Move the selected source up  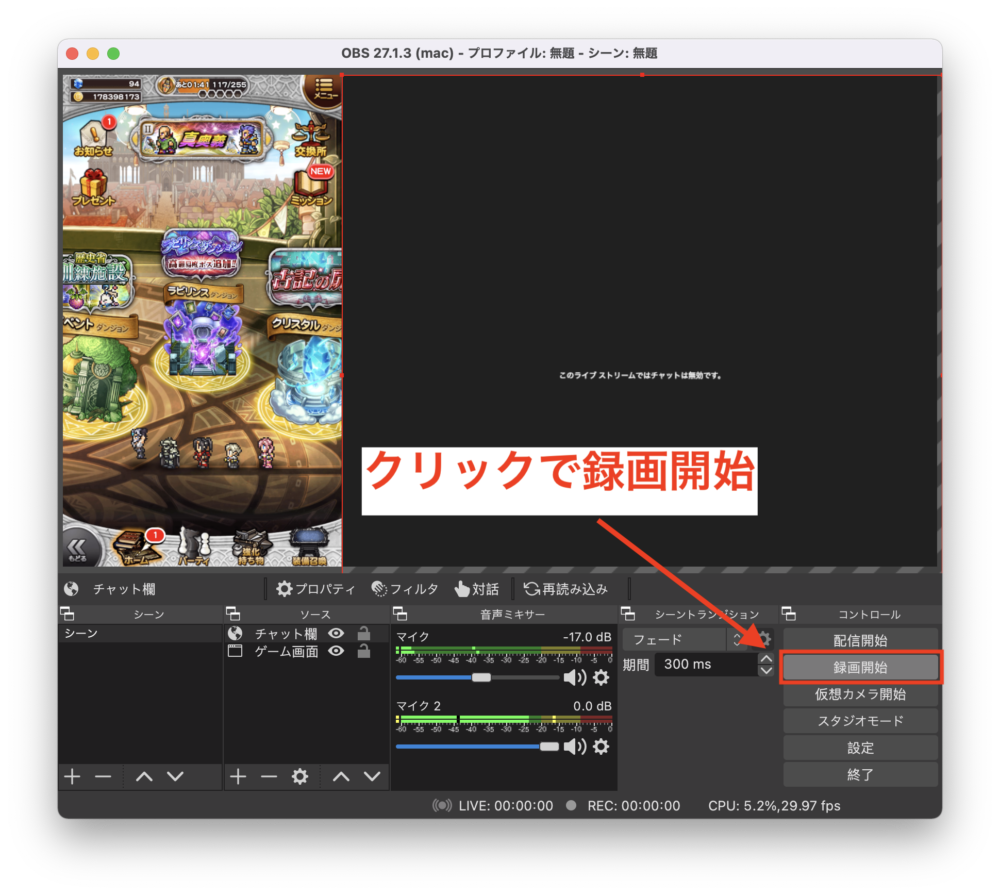tap(341, 776)
